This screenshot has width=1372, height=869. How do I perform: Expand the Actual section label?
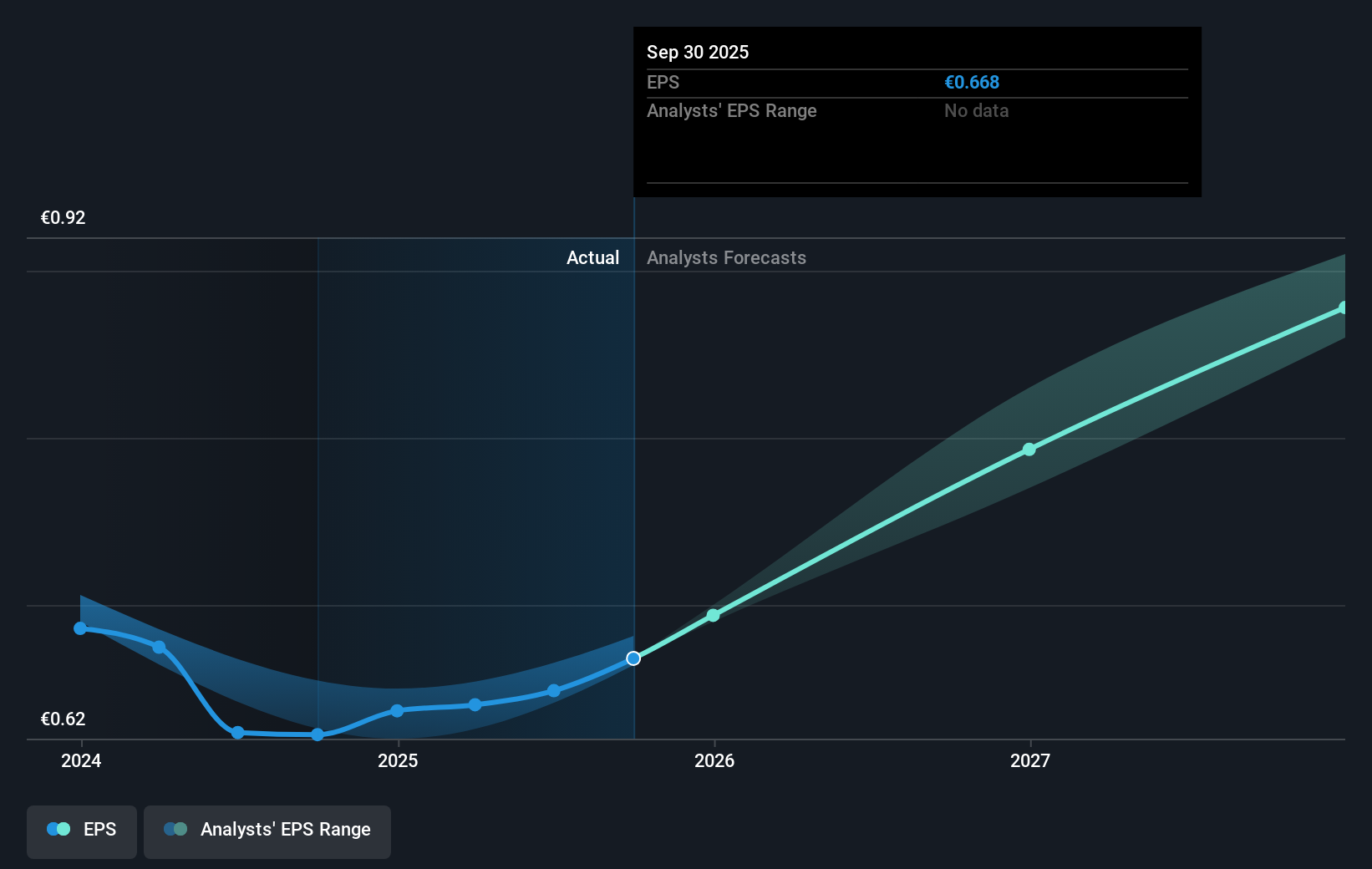coord(592,257)
